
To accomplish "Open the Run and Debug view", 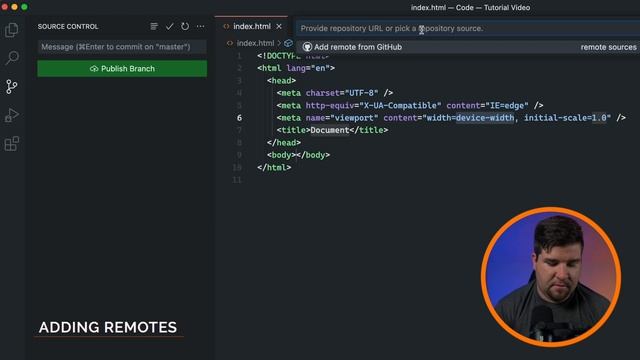I will point(12,115).
